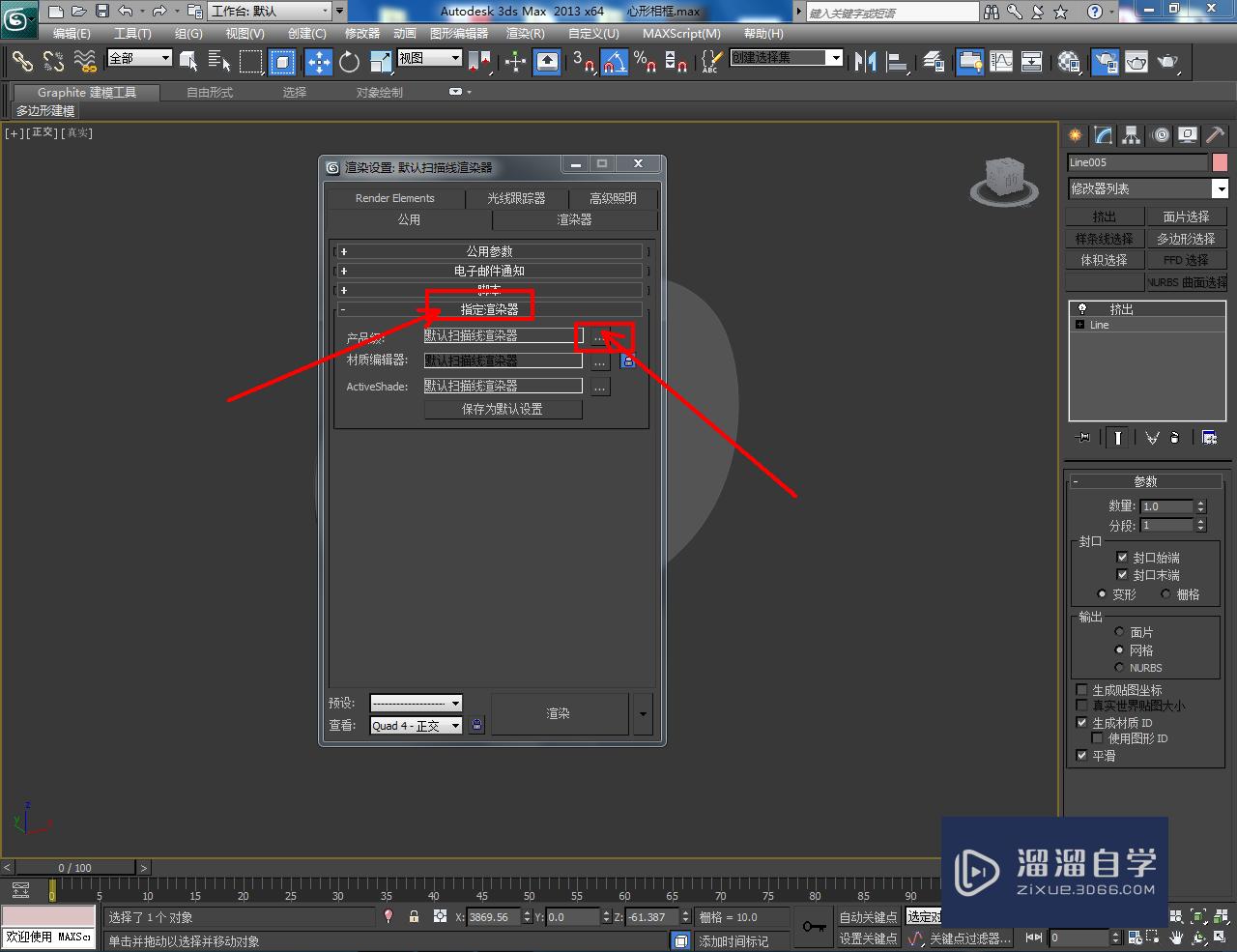1237x952 pixels.
Task: Check the 生成贴图坐标 checkbox
Action: (1081, 690)
